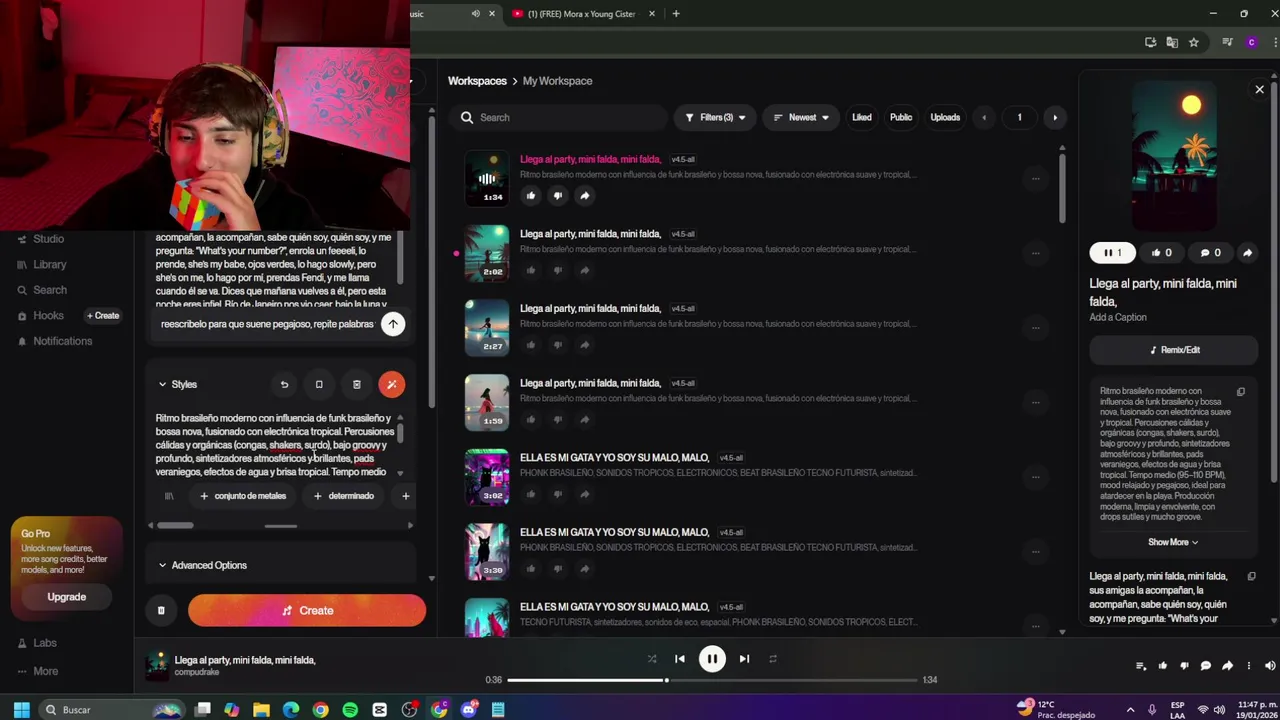Screen dimensions: 1280x720
Task: Expand Show More in details panel
Action: click(x=1173, y=542)
